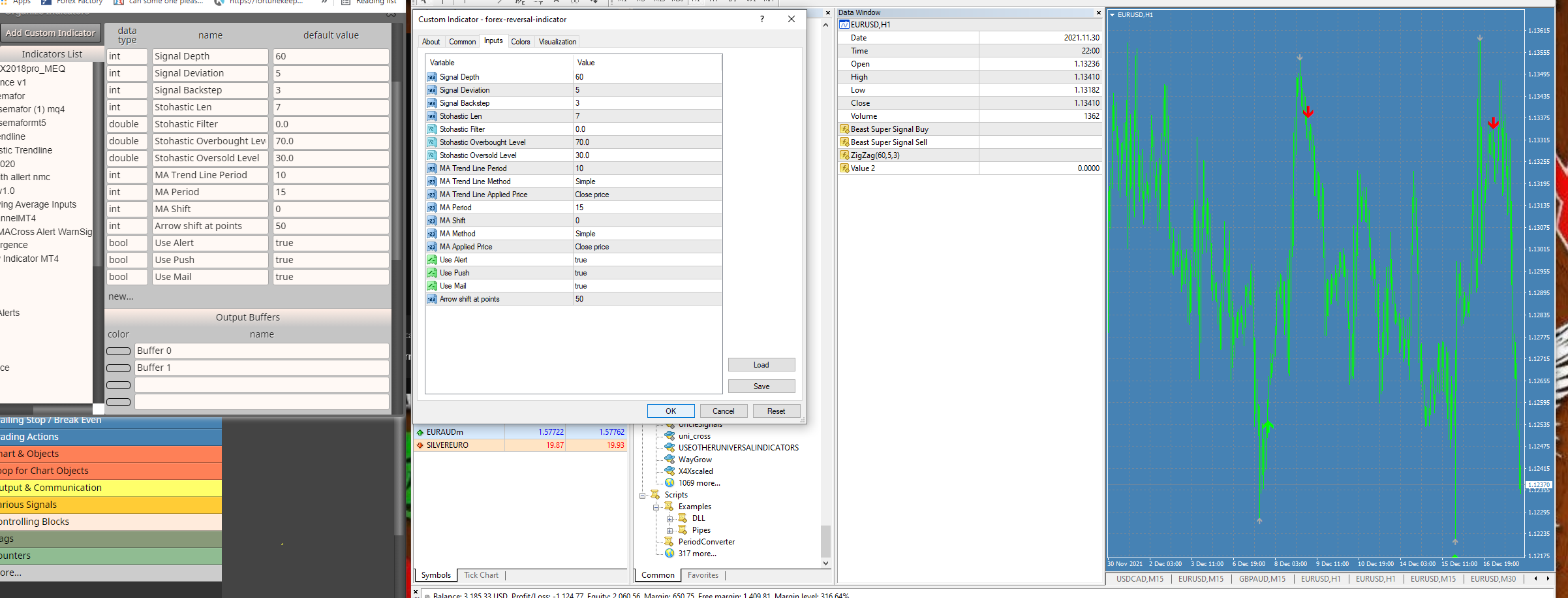1568x598 pixels.
Task: Click the globe icon beside 1069 more
Action: point(669,482)
